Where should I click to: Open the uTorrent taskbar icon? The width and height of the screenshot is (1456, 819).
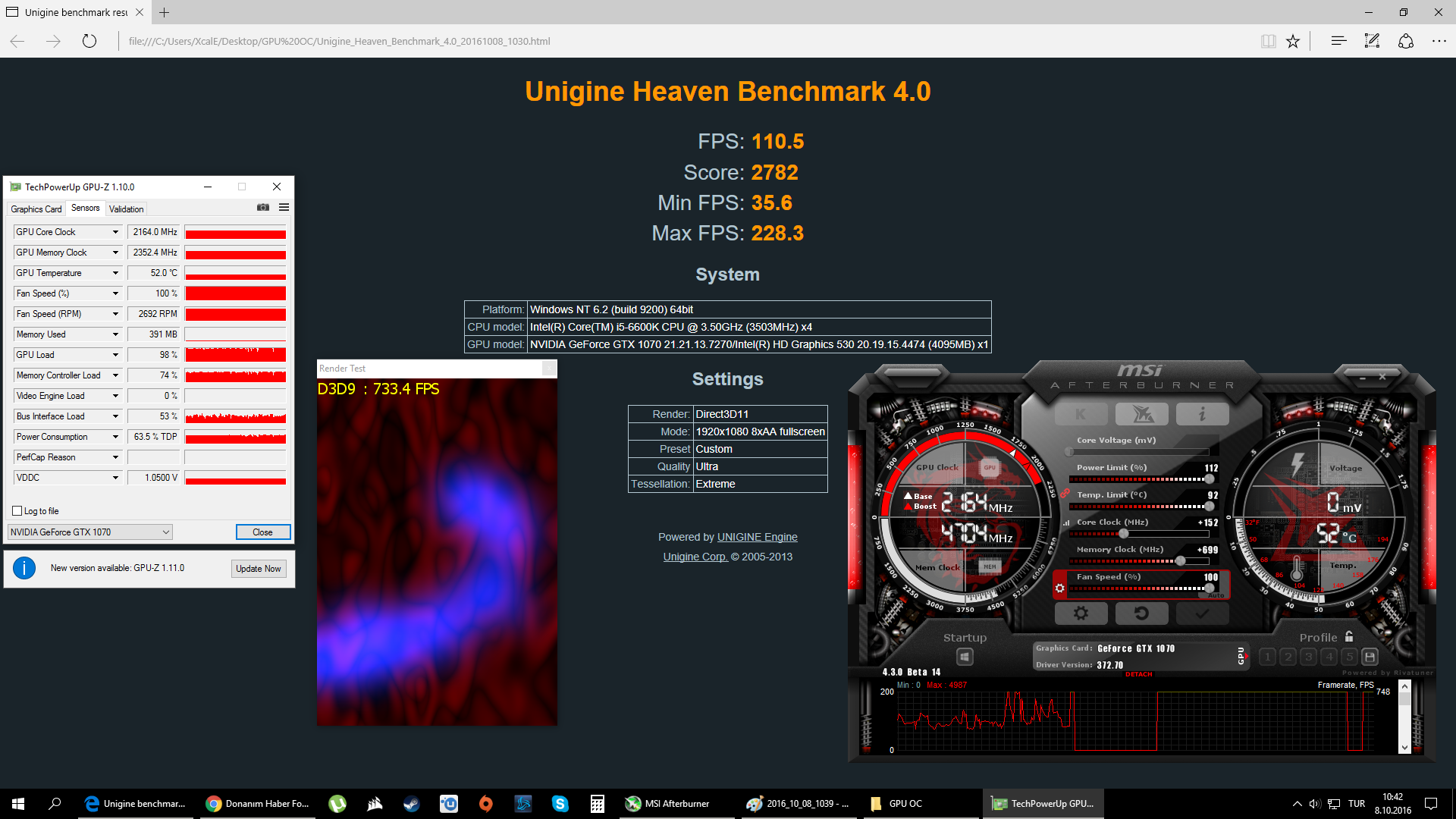337,804
